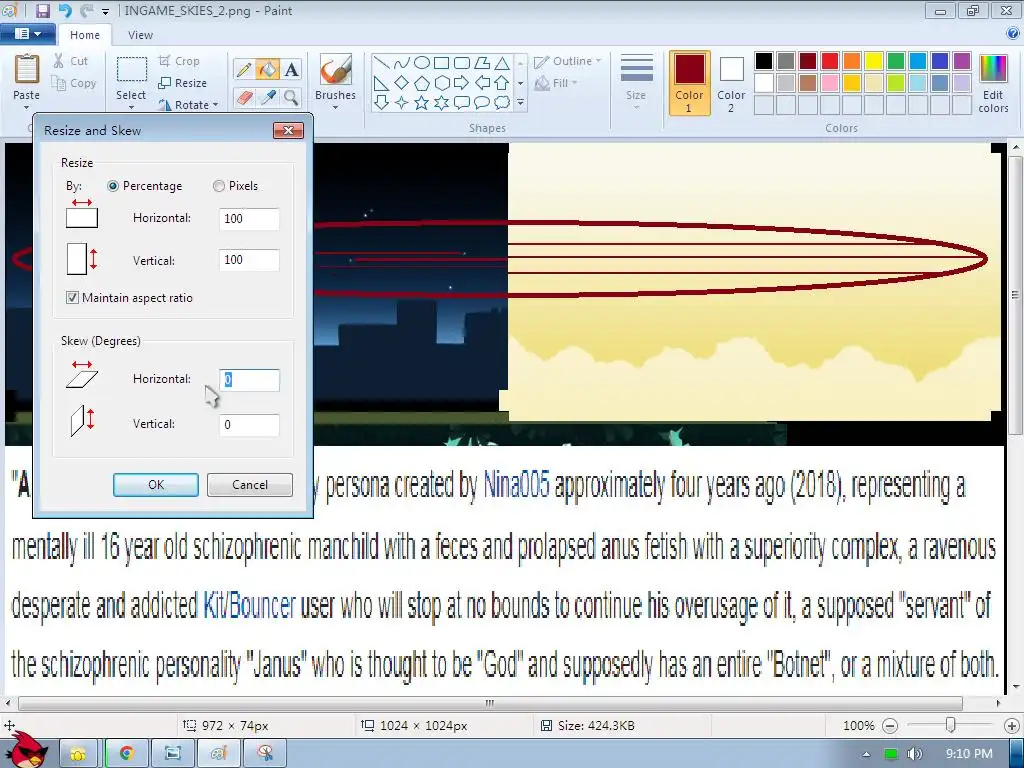This screenshot has width=1024, height=768.
Task: Pick the black color swatch
Action: click(x=764, y=61)
